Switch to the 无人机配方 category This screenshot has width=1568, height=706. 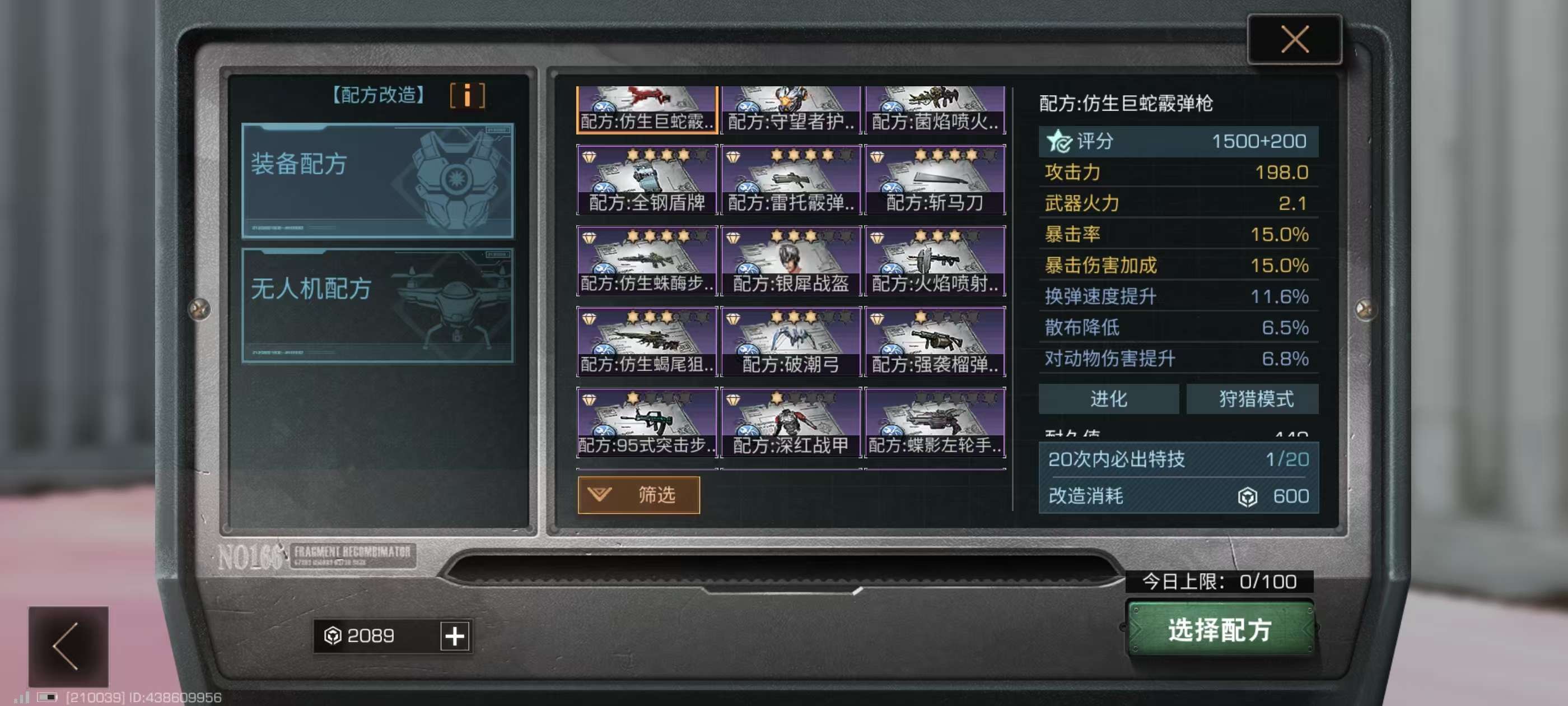click(x=377, y=305)
